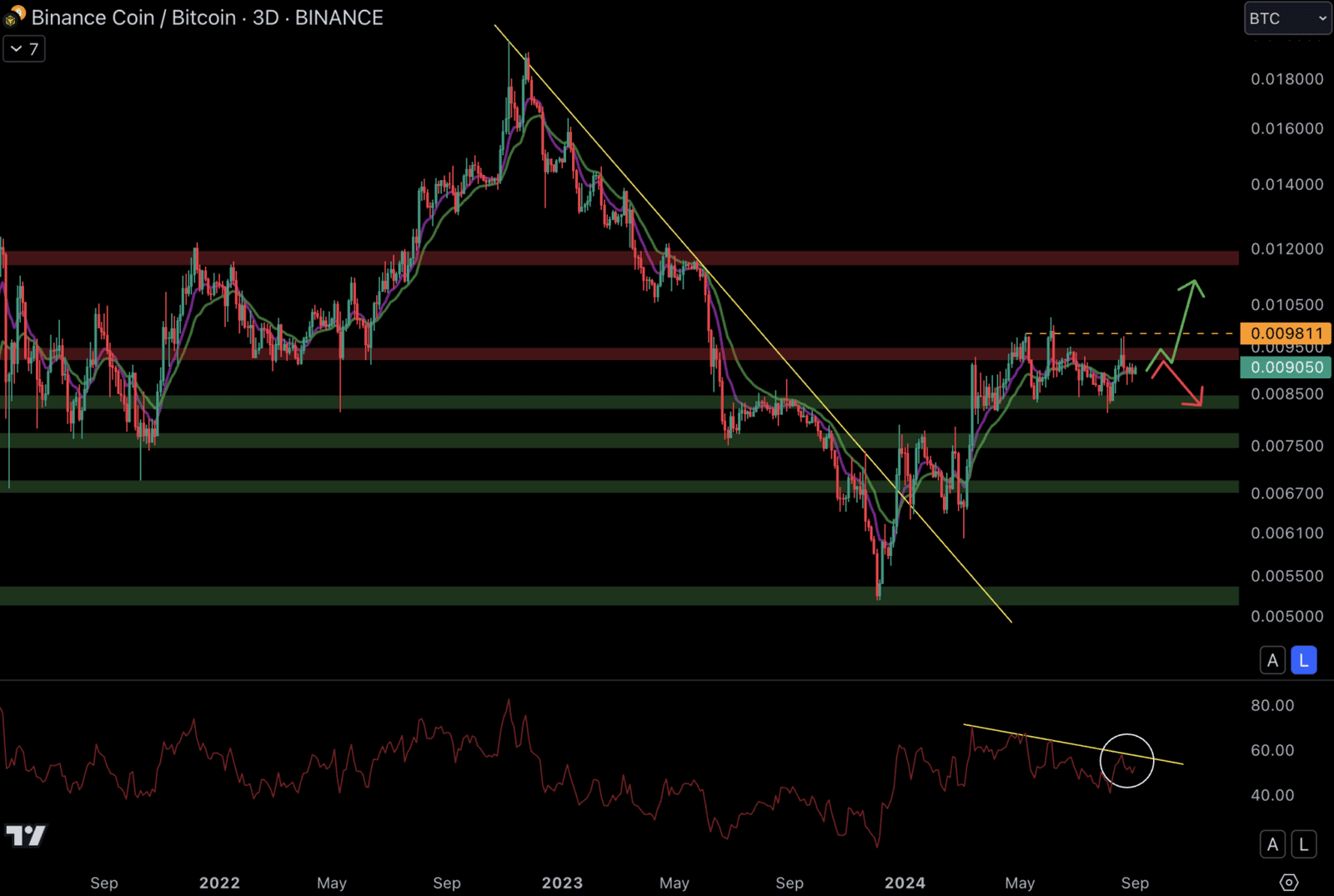Viewport: 1334px width, 896px height.
Task: Click the 40.00 RSI axis value
Action: pos(1272,796)
